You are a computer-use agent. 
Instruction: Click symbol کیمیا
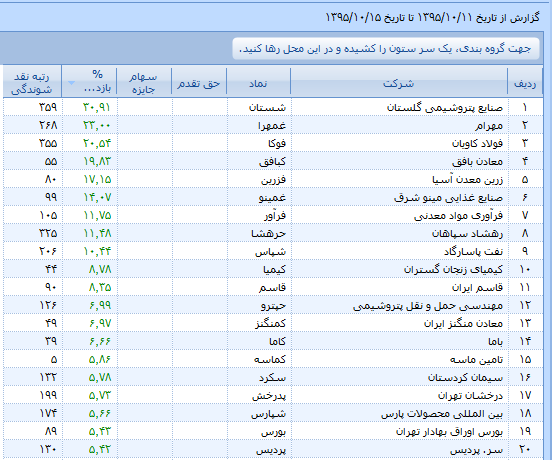click(275, 270)
